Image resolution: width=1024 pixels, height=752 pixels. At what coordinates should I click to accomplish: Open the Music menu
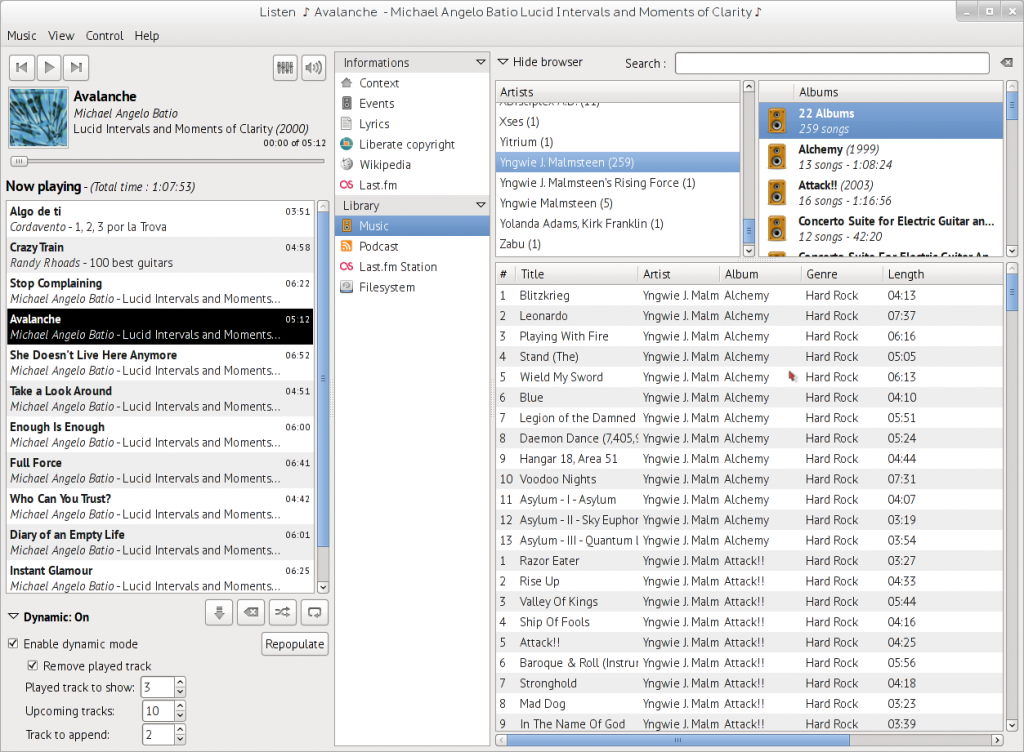(x=22, y=36)
